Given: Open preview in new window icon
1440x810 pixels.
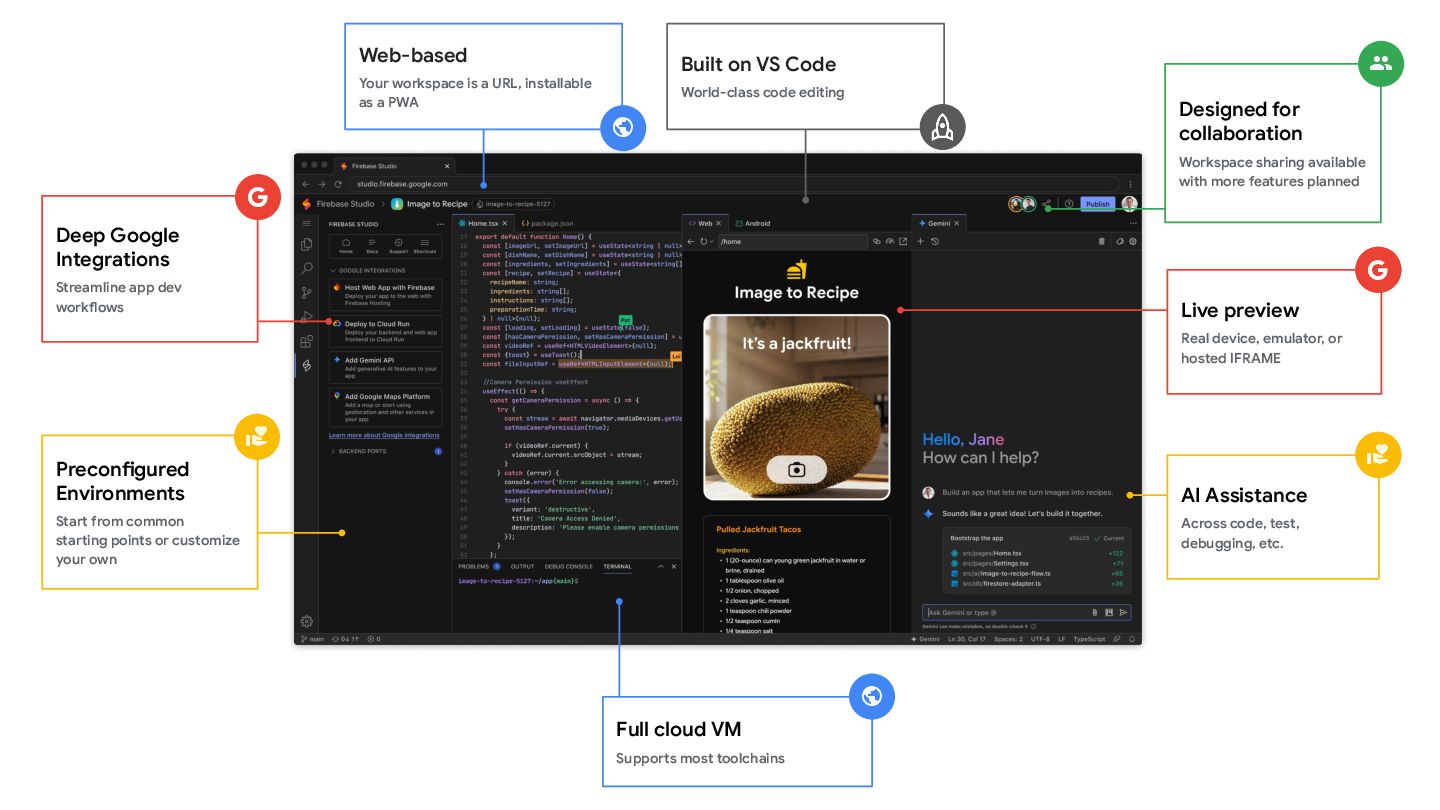Looking at the screenshot, I should click(x=903, y=241).
